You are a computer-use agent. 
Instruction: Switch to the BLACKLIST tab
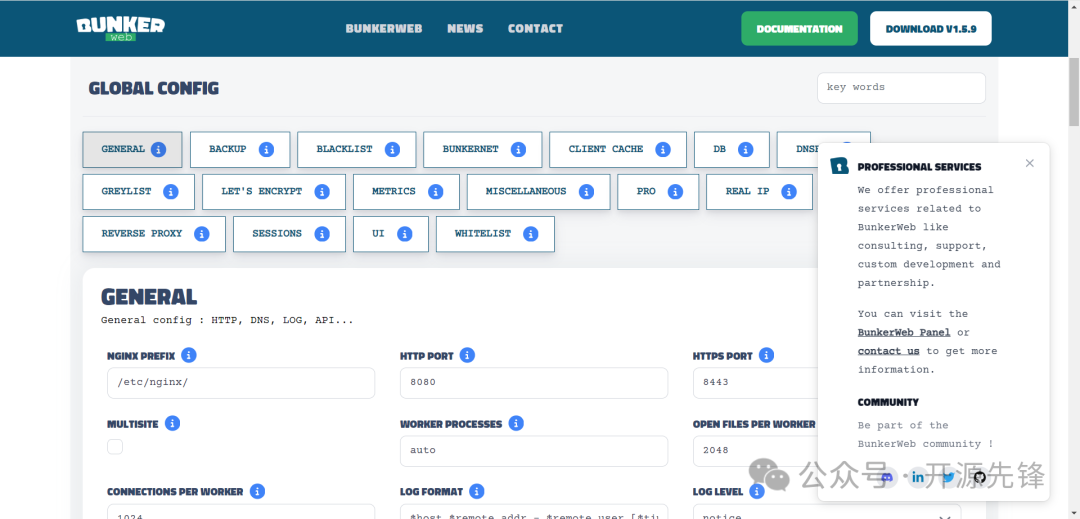[x=357, y=149]
